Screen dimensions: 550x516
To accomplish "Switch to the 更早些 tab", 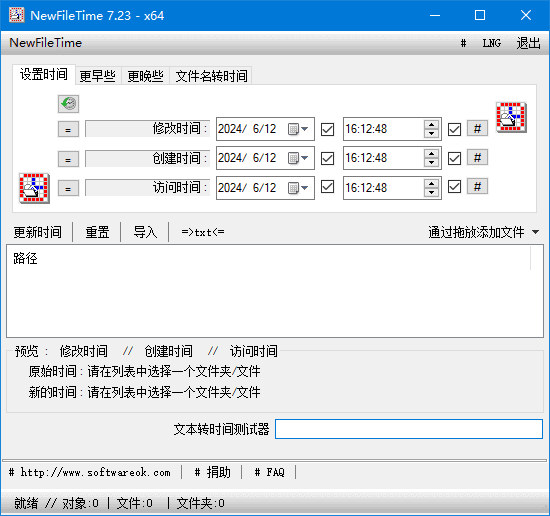I will click(98, 76).
